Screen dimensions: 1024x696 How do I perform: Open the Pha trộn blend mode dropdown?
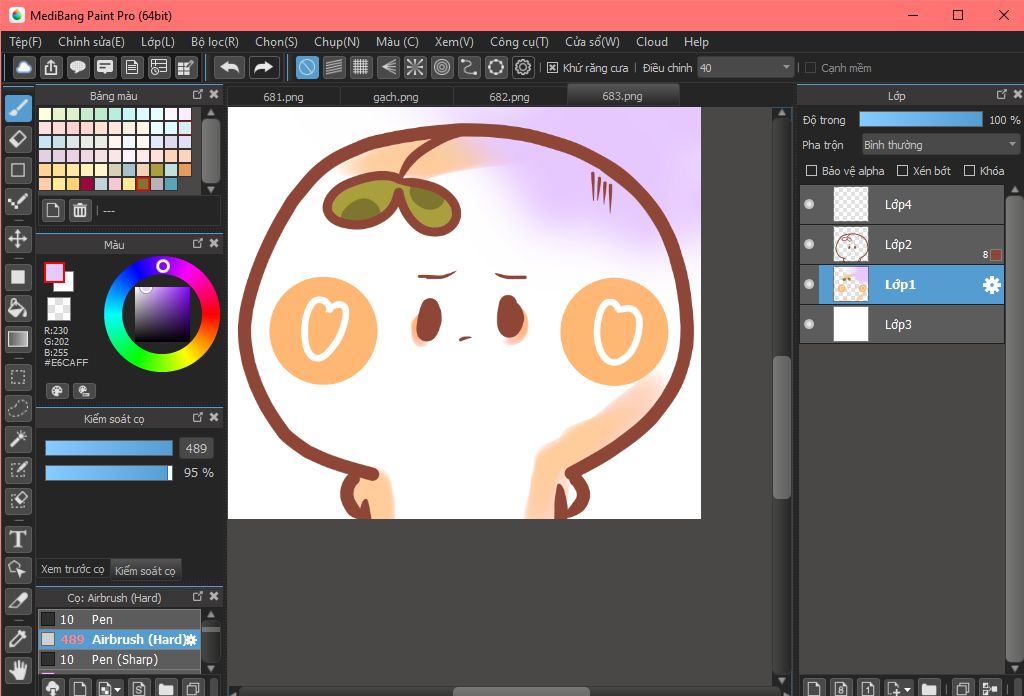(939, 145)
